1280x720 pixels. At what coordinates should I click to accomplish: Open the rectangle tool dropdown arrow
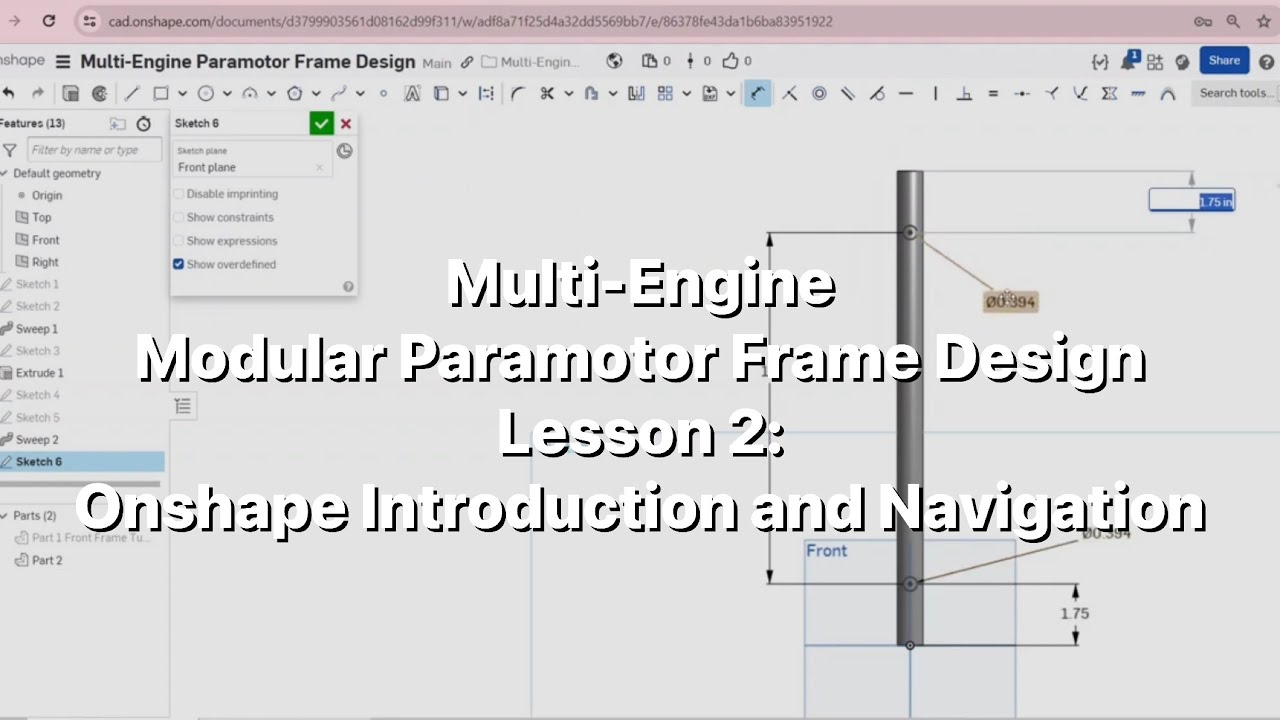coord(182,93)
